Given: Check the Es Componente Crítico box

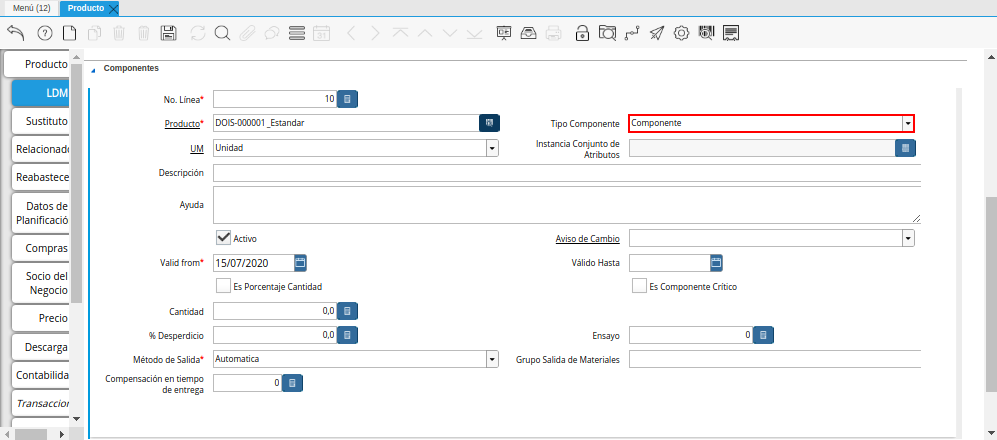Looking at the screenshot, I should pyautogui.click(x=639, y=286).
